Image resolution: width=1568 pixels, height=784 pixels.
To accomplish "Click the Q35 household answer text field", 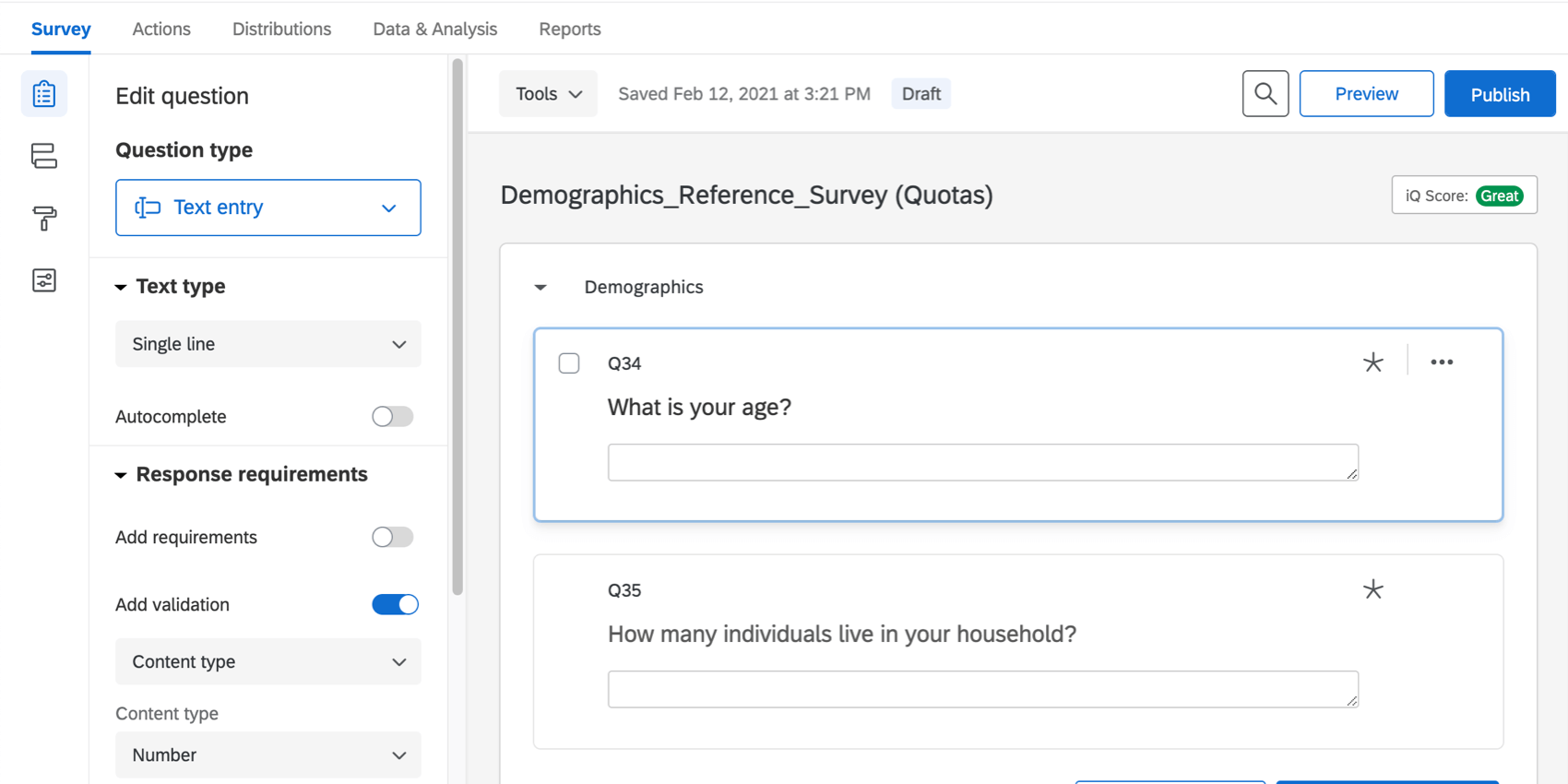I will (x=983, y=689).
